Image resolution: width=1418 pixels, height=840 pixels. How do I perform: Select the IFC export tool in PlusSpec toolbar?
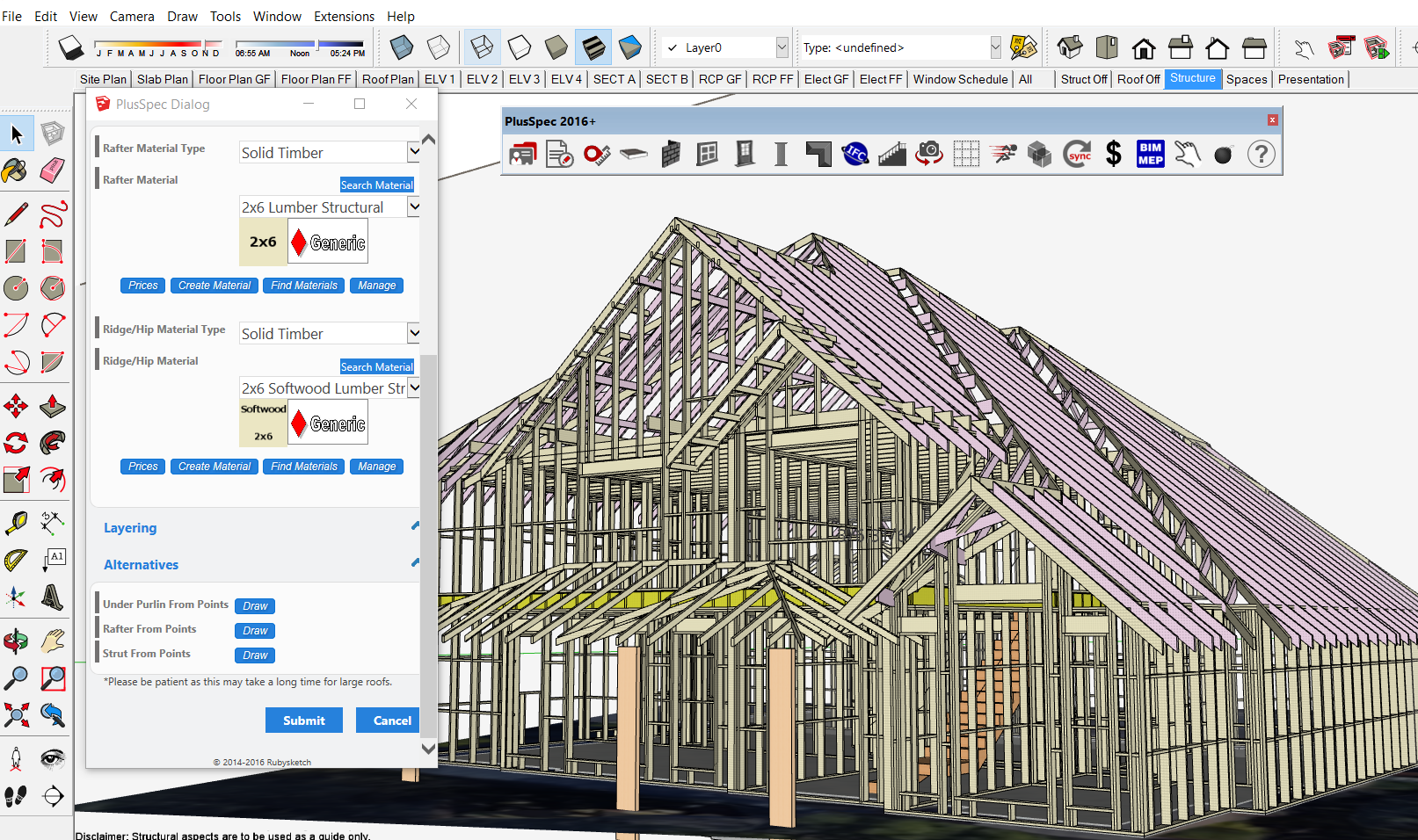tap(854, 154)
